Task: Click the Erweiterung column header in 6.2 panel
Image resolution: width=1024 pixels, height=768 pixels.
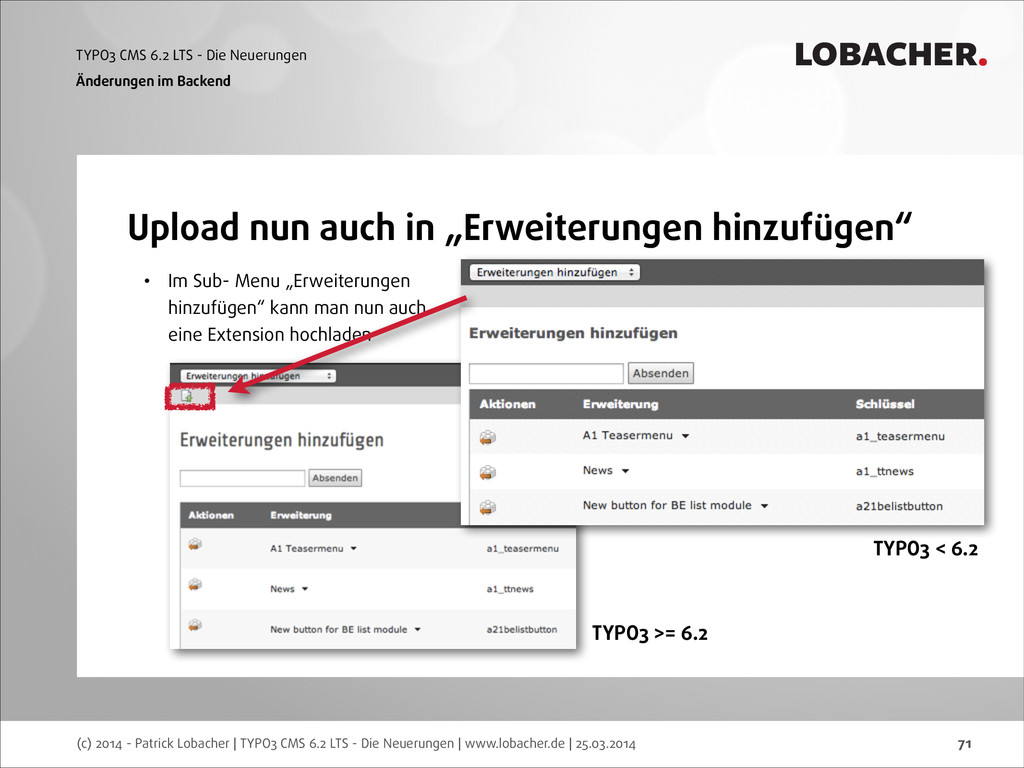Action: [301, 515]
